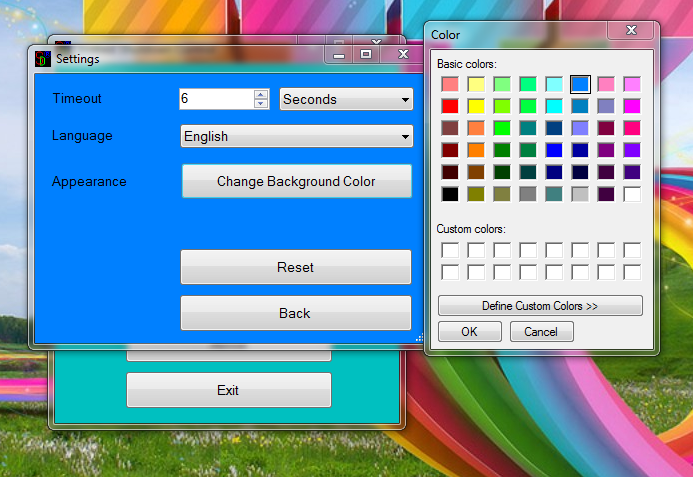
Task: Maximize the Settings window
Action: pyautogui.click(x=366, y=54)
